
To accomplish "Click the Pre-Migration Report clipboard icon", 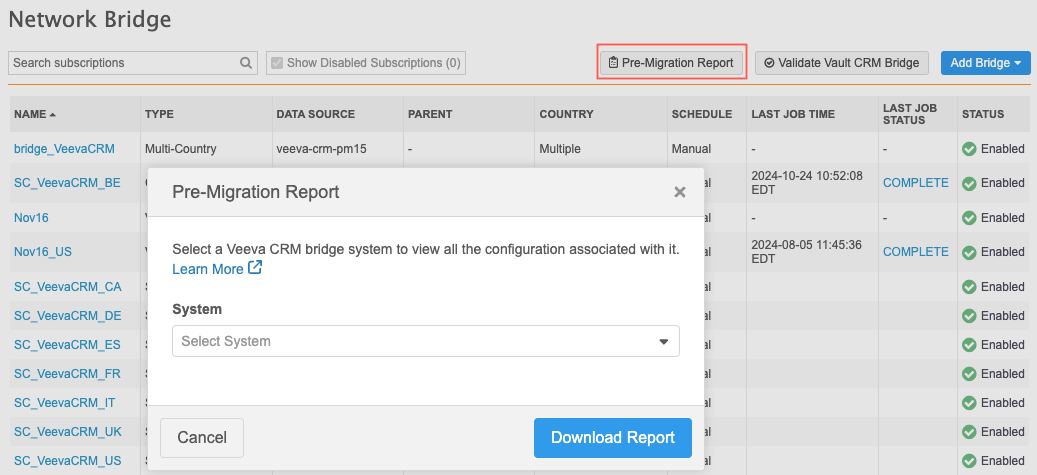I will pyautogui.click(x=613, y=63).
